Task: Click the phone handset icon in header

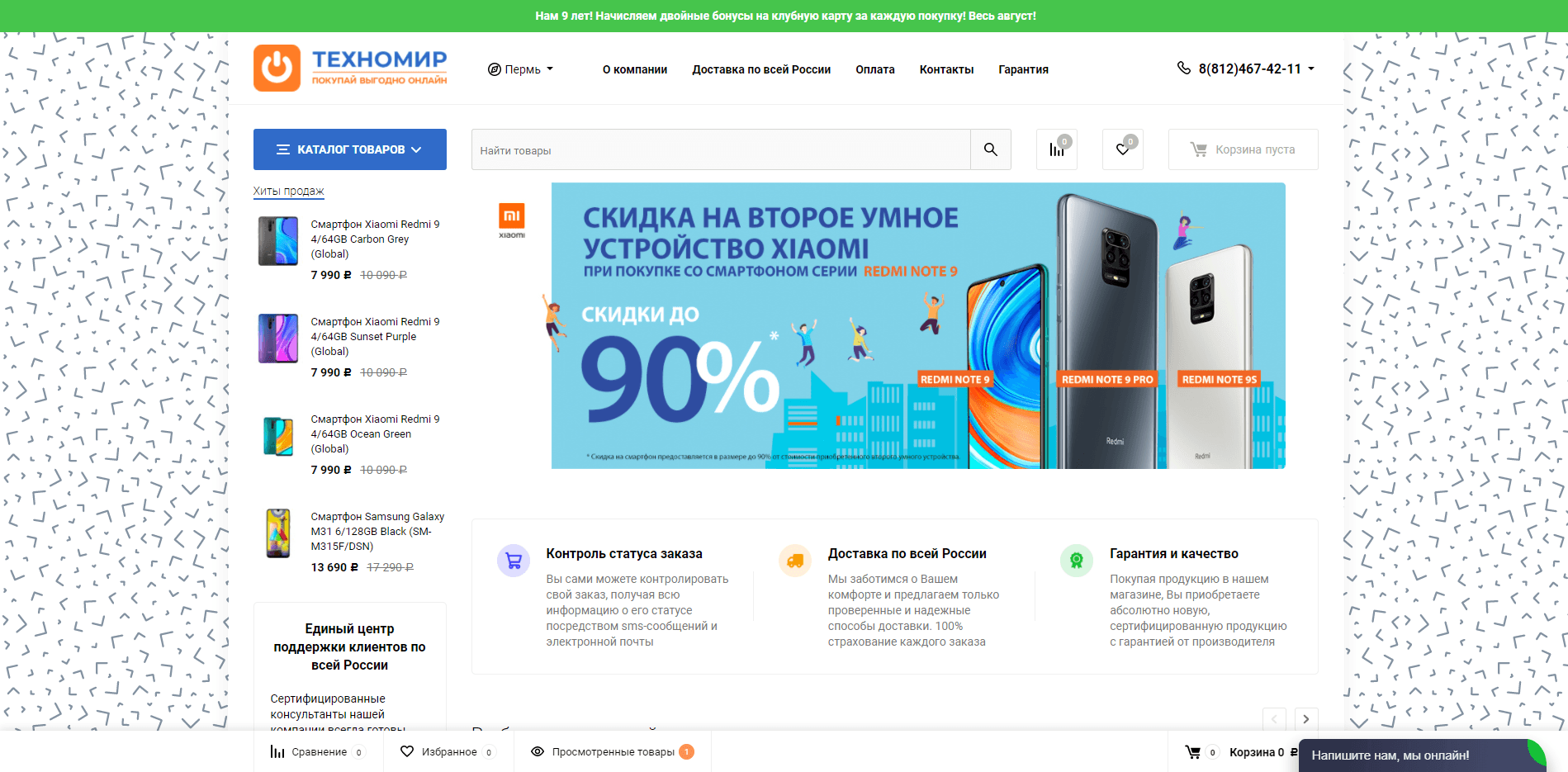Action: point(1182,68)
